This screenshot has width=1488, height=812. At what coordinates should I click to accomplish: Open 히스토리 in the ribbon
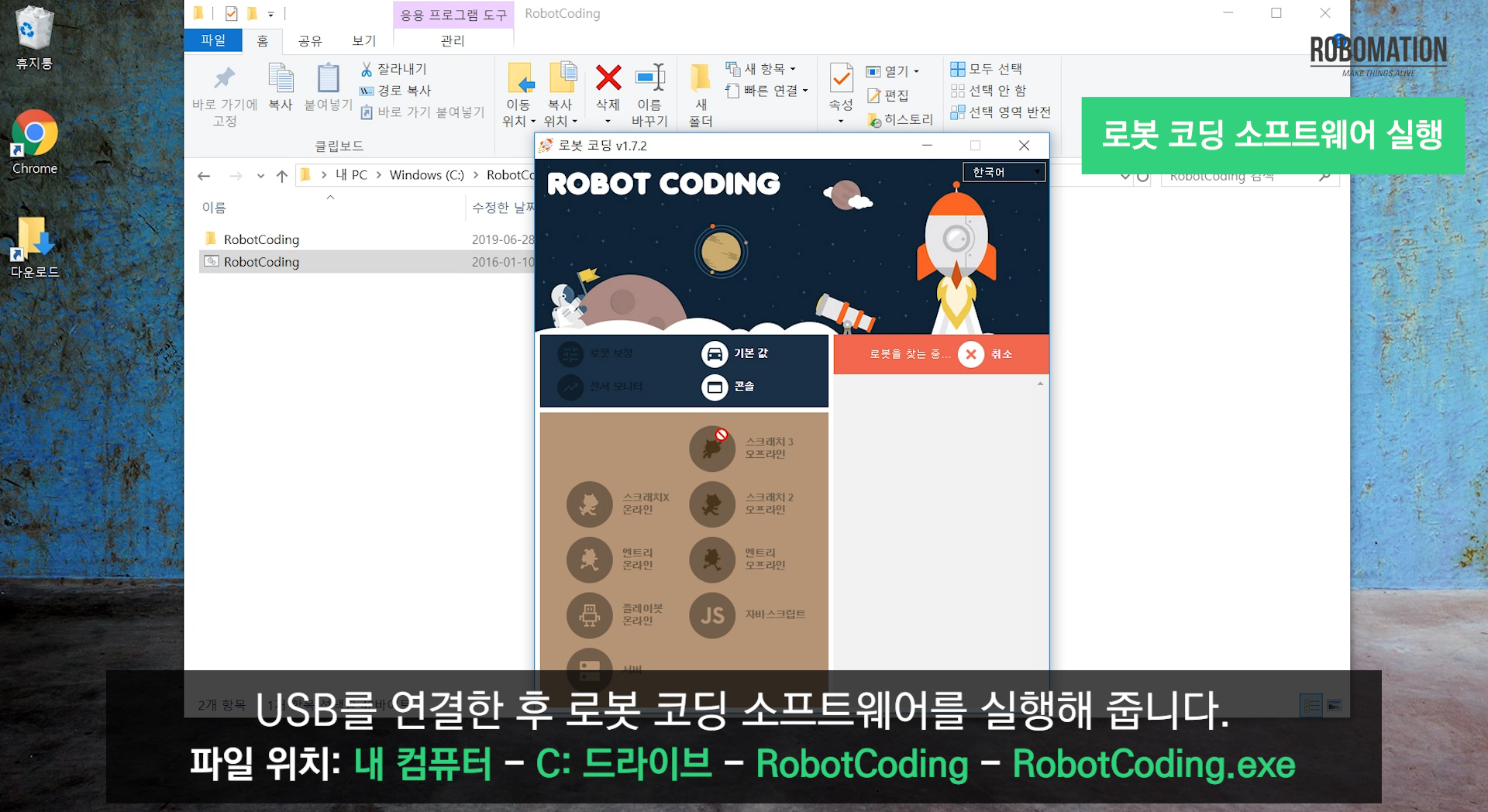pos(900,119)
